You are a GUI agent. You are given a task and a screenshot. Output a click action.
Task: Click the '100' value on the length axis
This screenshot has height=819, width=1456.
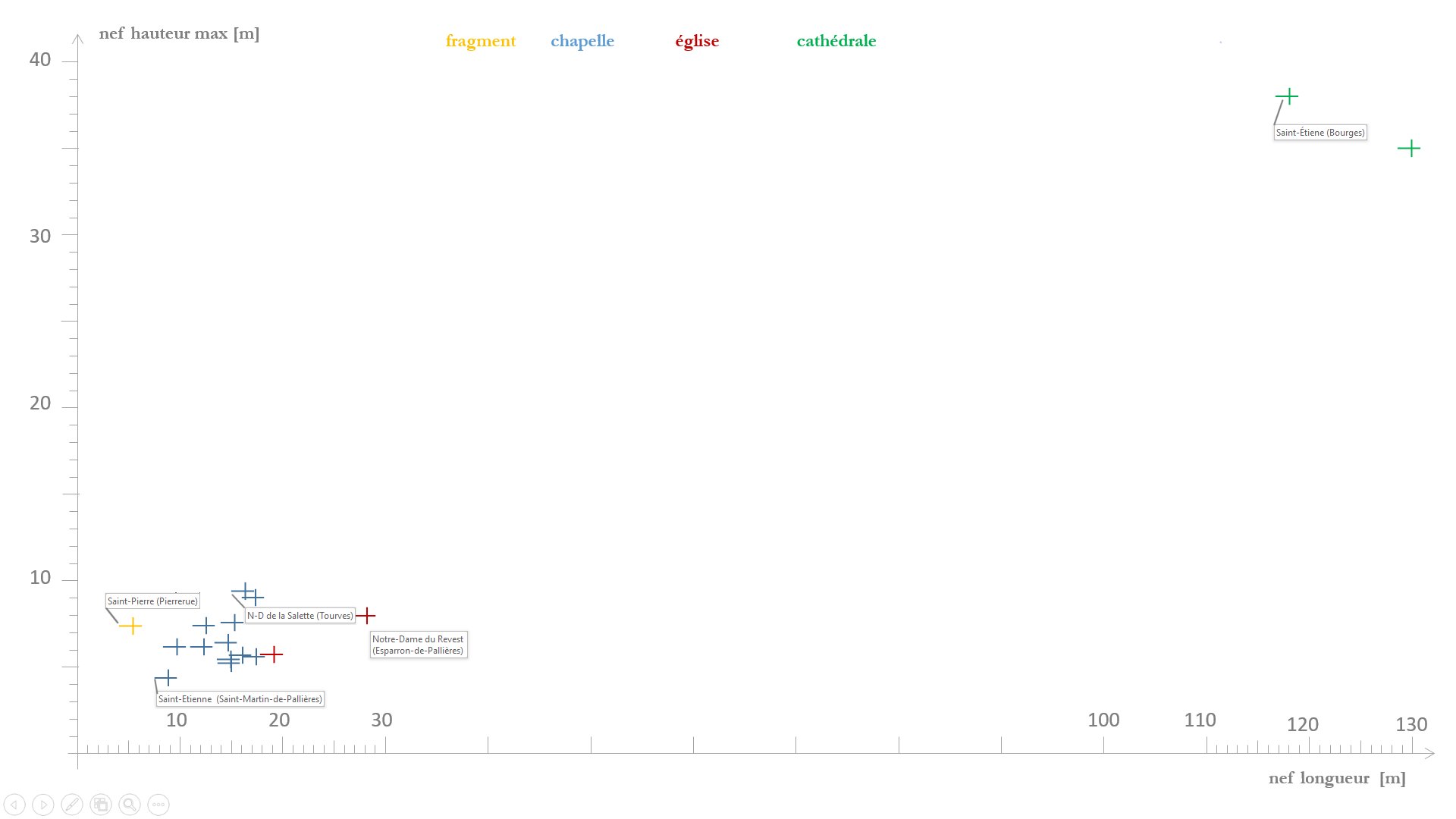tap(1103, 720)
